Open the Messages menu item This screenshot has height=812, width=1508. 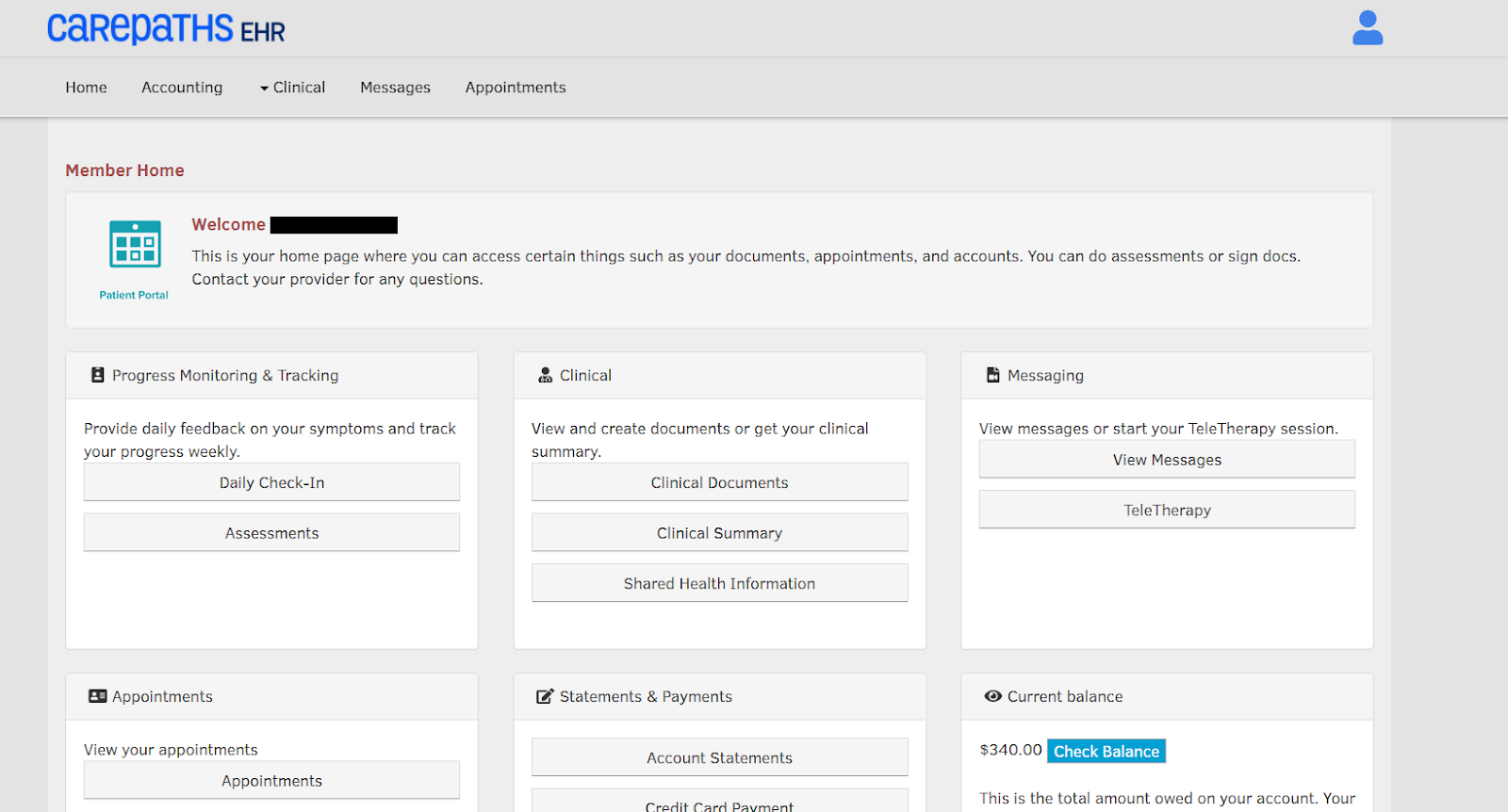point(395,88)
